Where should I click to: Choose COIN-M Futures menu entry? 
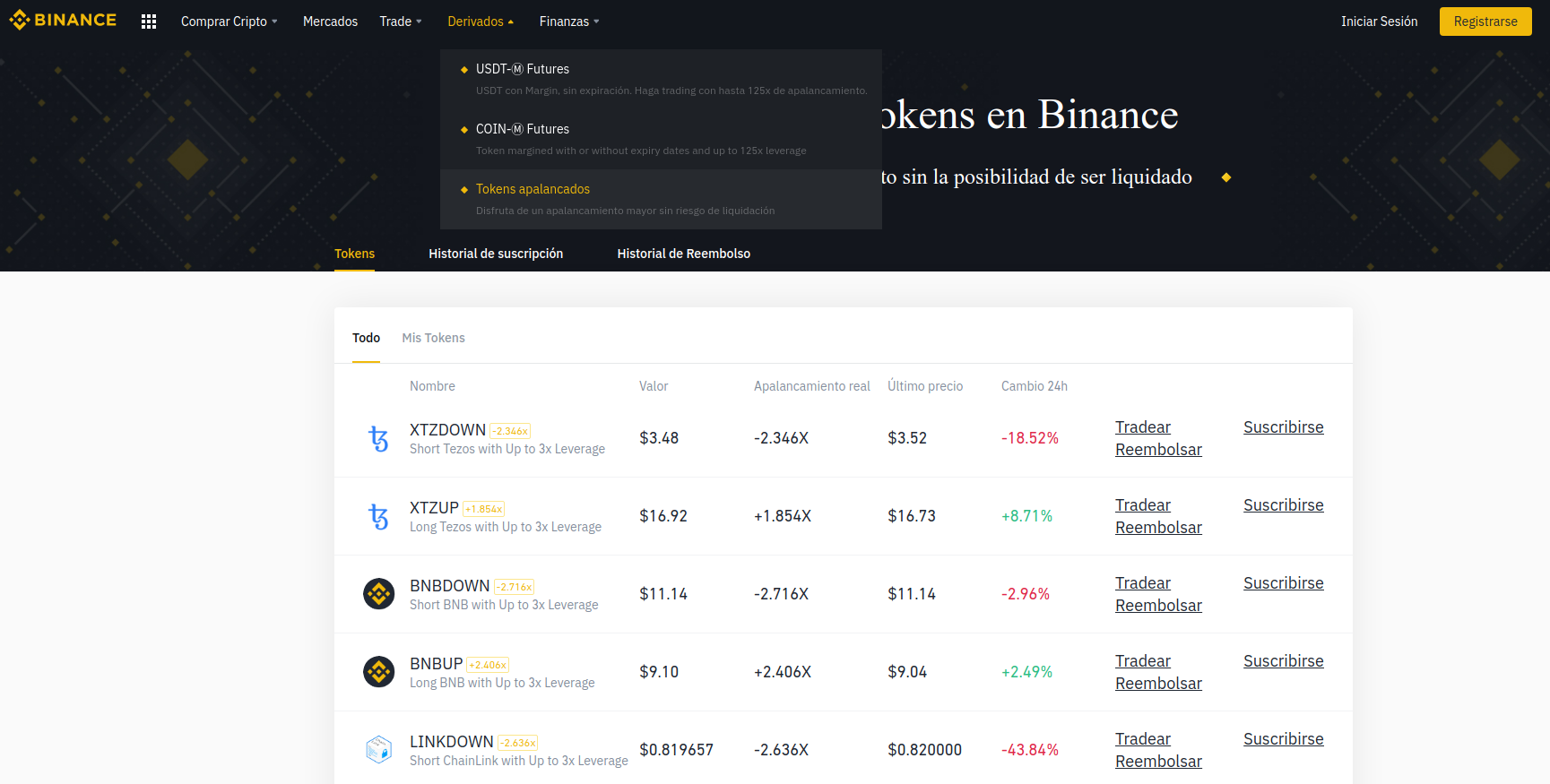click(523, 129)
